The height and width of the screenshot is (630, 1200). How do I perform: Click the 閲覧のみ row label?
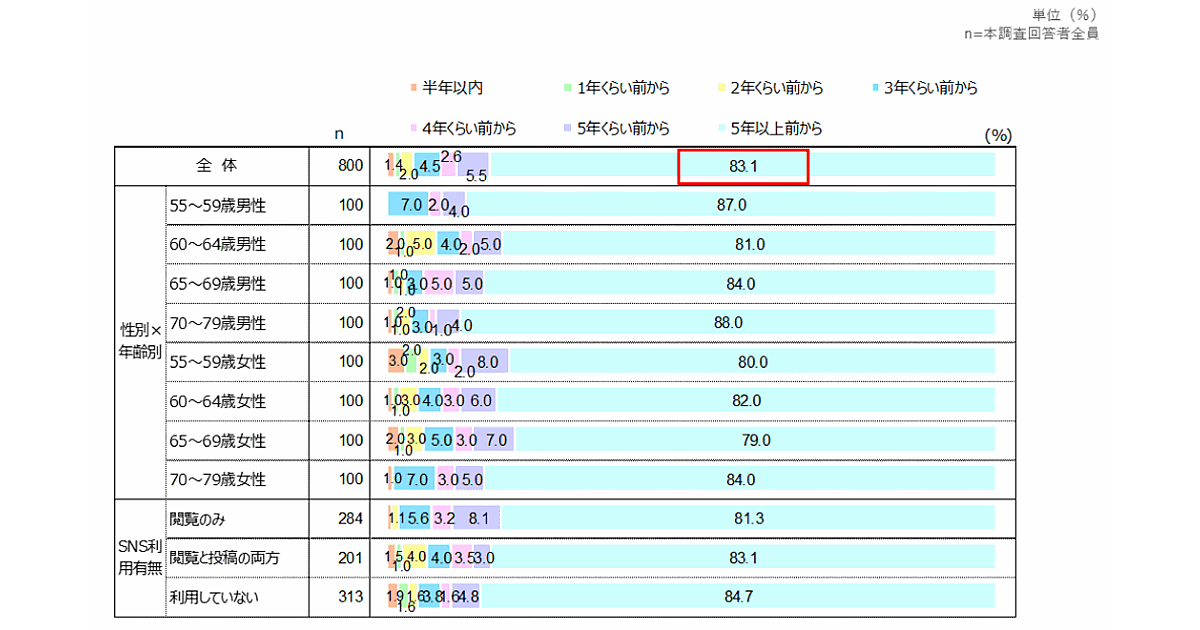click(194, 518)
